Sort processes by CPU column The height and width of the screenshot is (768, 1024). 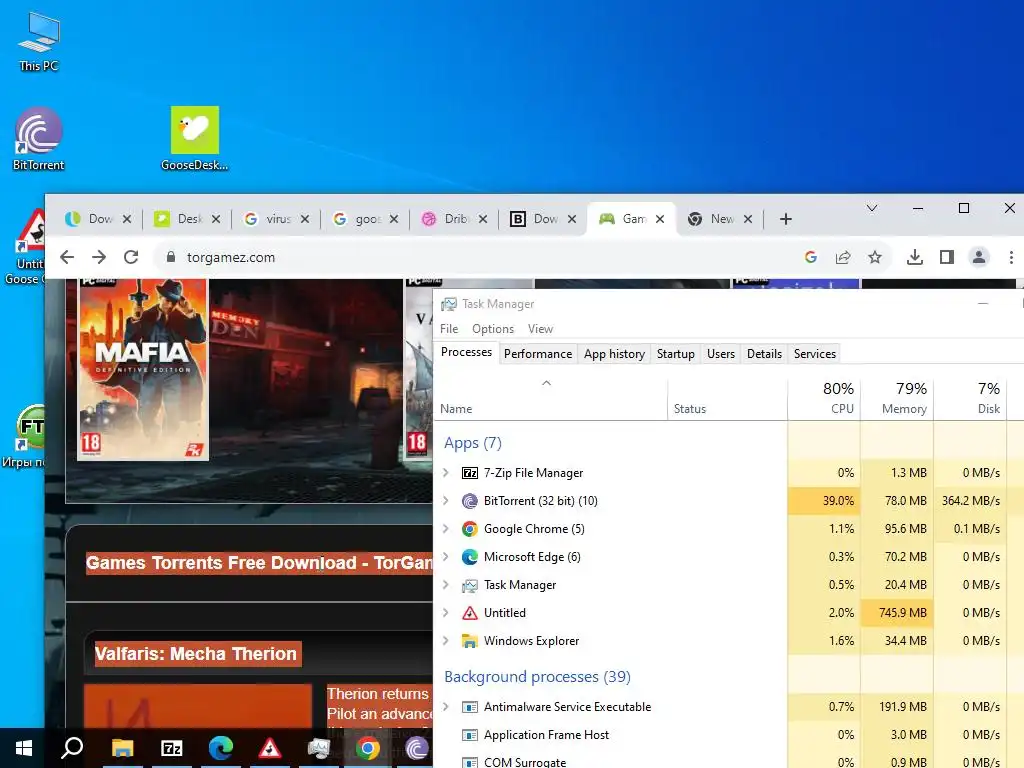coord(824,398)
